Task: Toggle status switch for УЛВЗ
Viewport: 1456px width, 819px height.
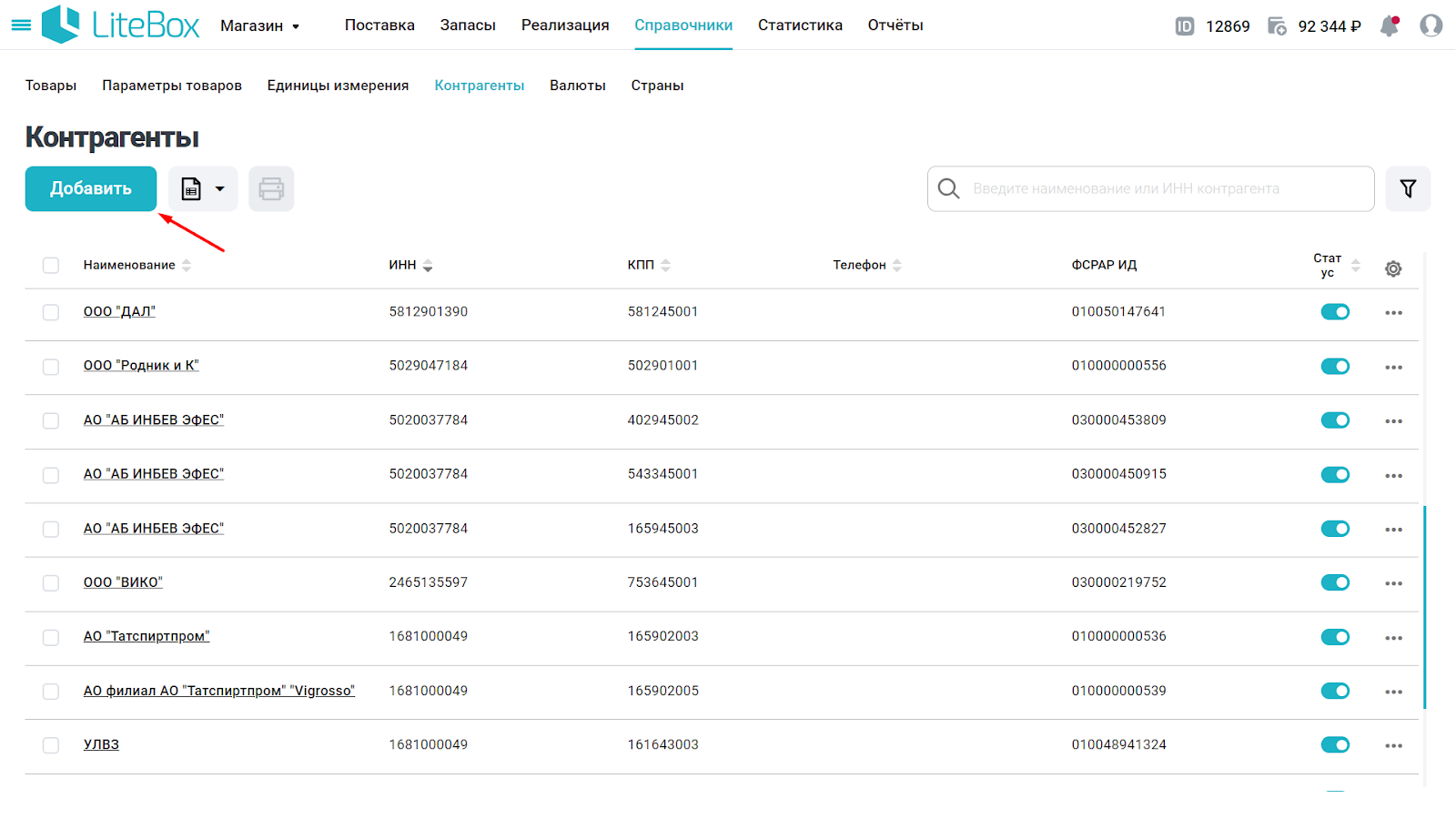Action: (1335, 744)
